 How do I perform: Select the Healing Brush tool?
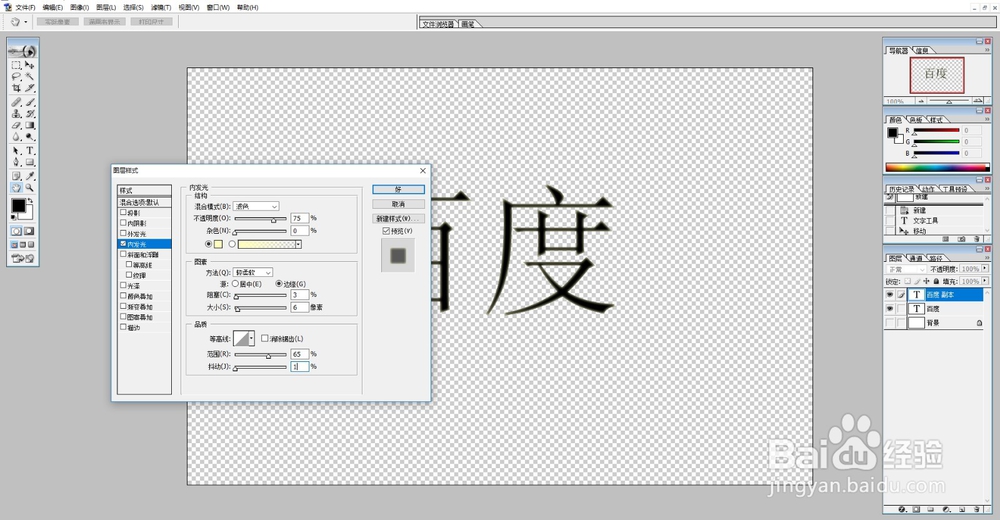click(17, 102)
